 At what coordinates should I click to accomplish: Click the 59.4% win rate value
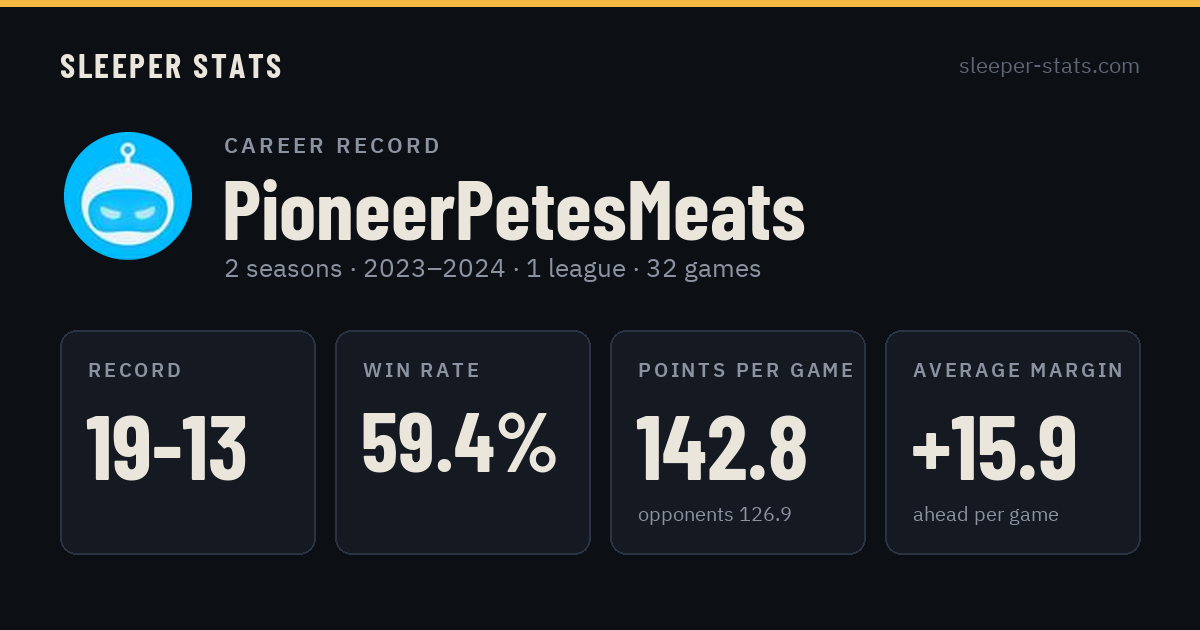[459, 443]
